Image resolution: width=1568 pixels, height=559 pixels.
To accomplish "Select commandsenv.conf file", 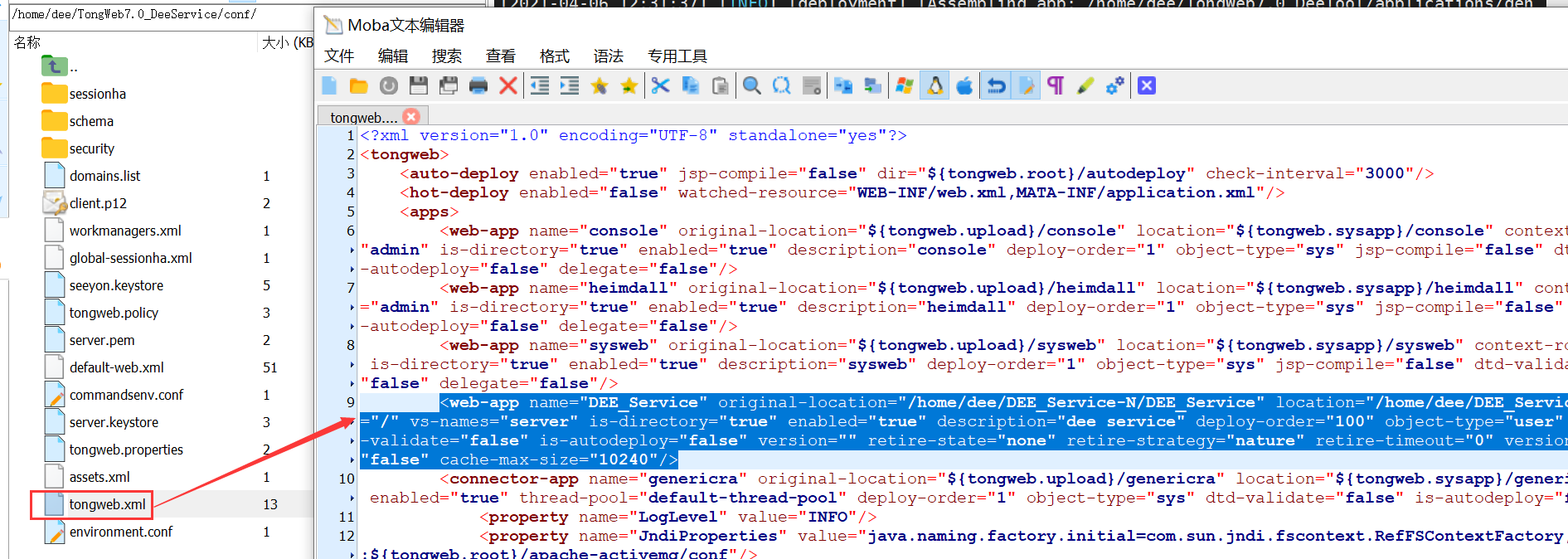I will pyautogui.click(x=126, y=395).
